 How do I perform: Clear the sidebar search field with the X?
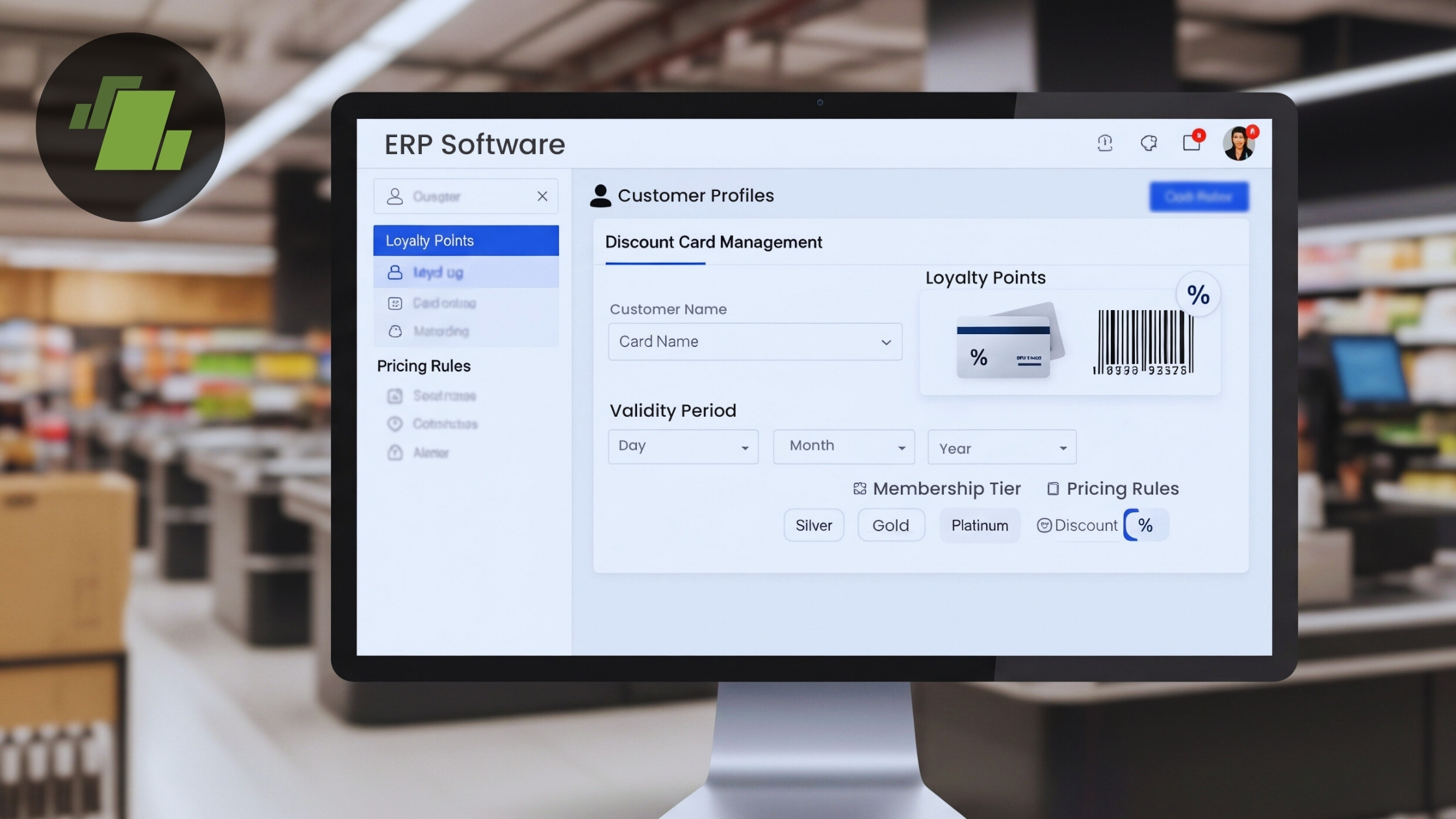point(542,196)
